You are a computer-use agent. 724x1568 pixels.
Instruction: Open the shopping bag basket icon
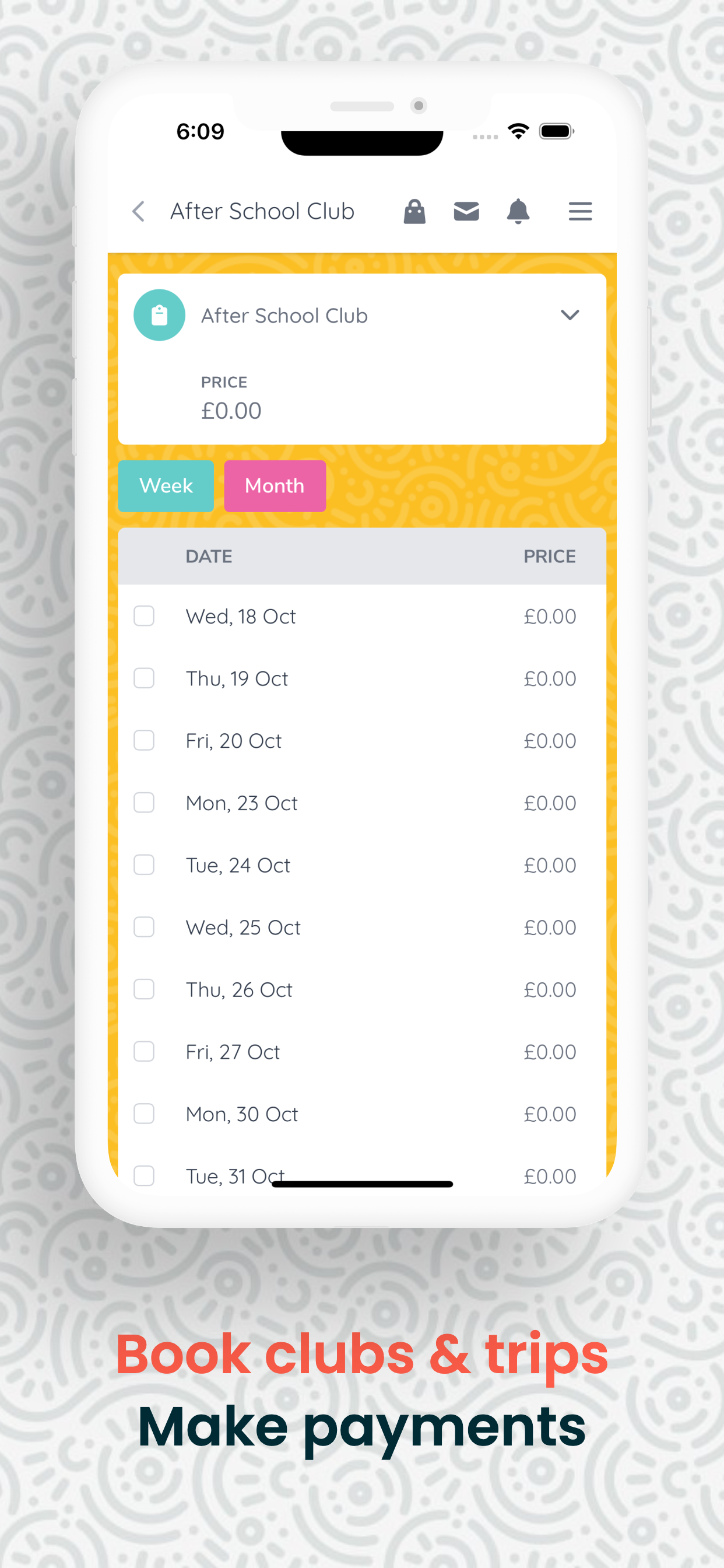coord(414,211)
